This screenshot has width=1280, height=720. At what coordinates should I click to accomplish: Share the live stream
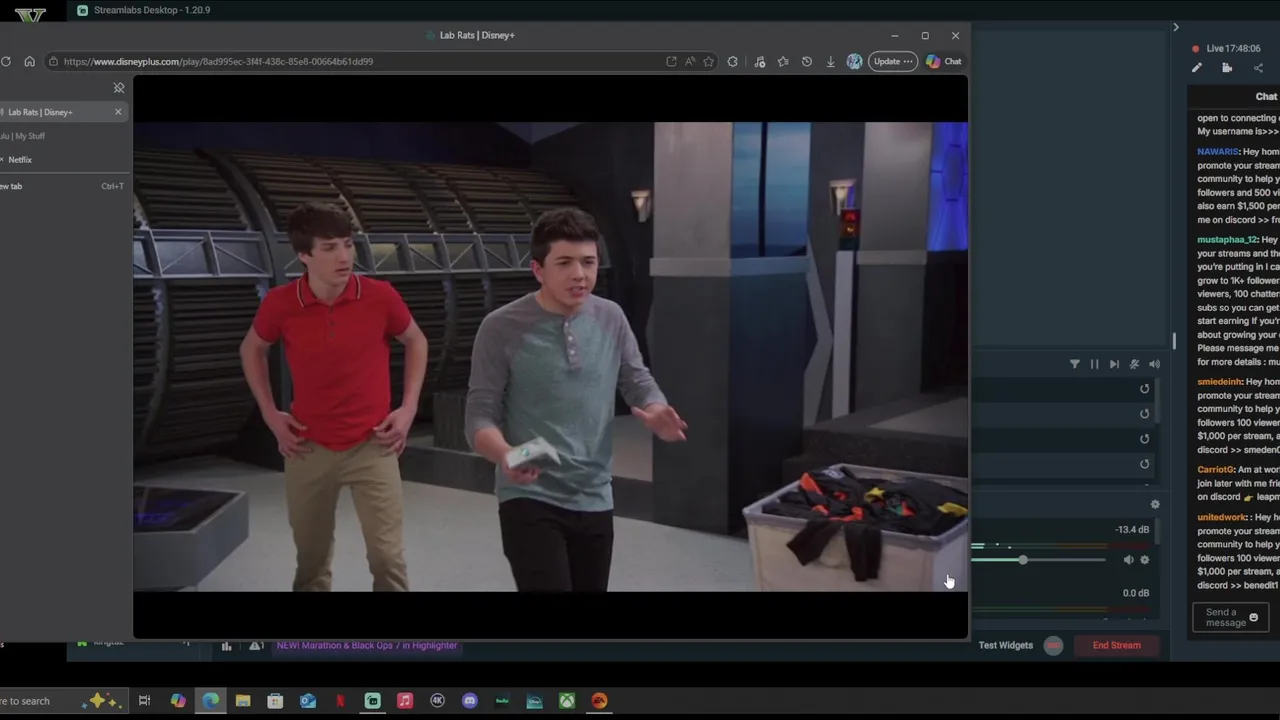coord(1258,68)
